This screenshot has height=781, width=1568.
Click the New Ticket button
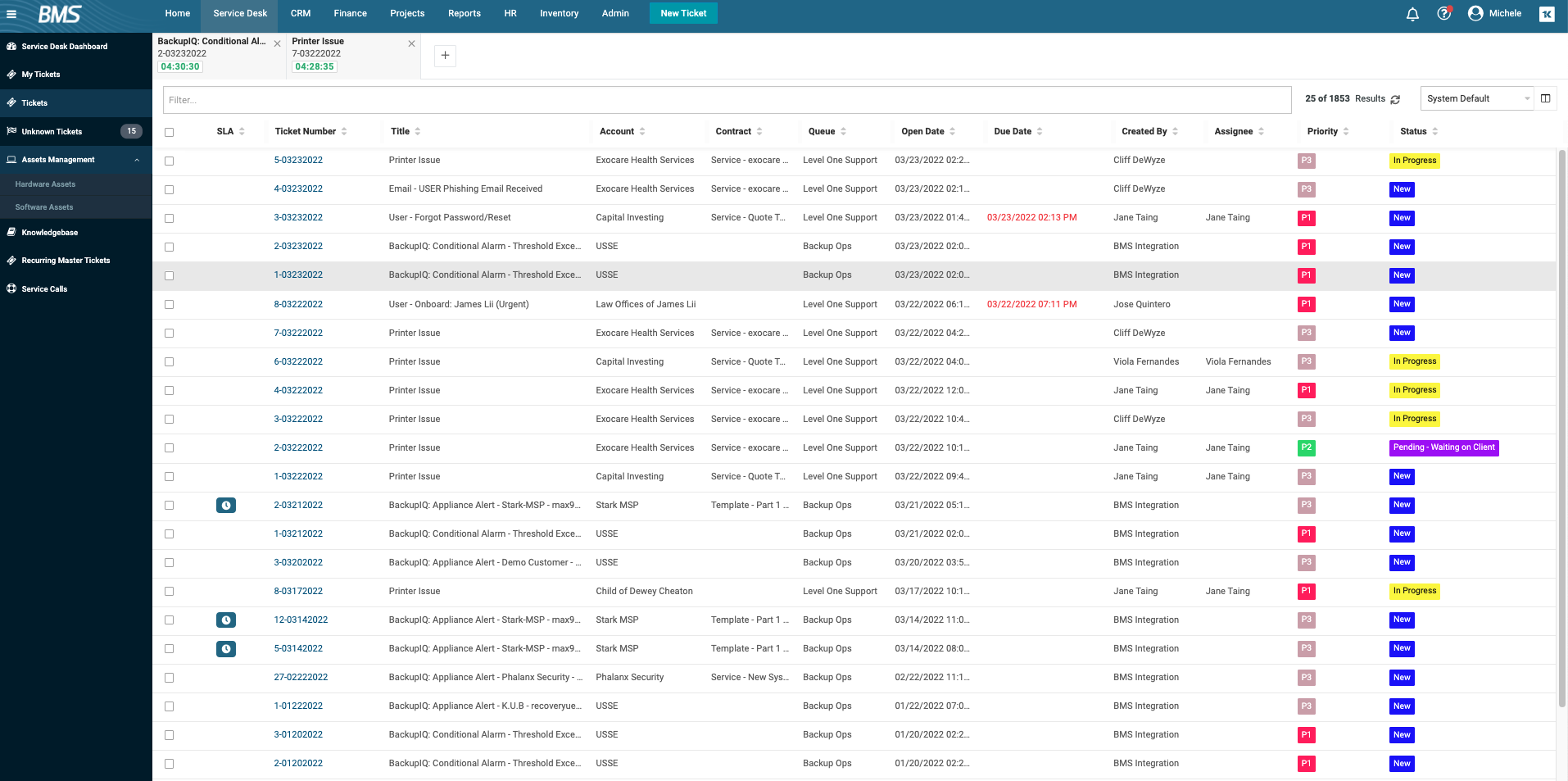tap(683, 13)
